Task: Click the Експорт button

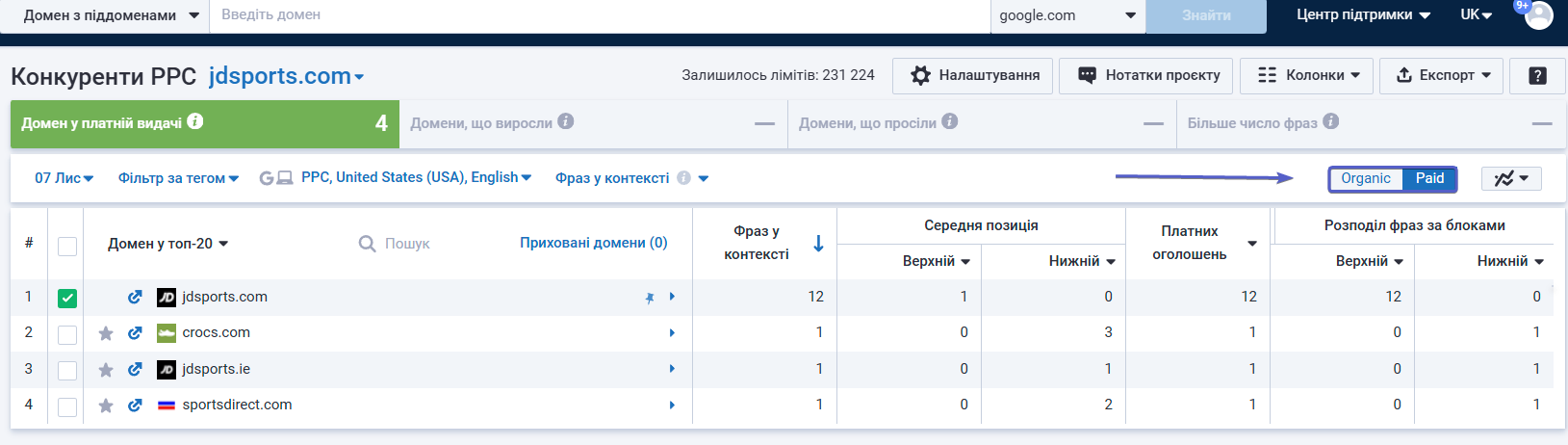Action: point(1441,75)
